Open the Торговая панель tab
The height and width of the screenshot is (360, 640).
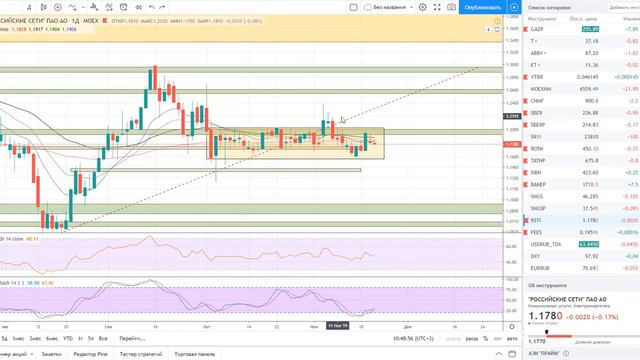(194, 354)
